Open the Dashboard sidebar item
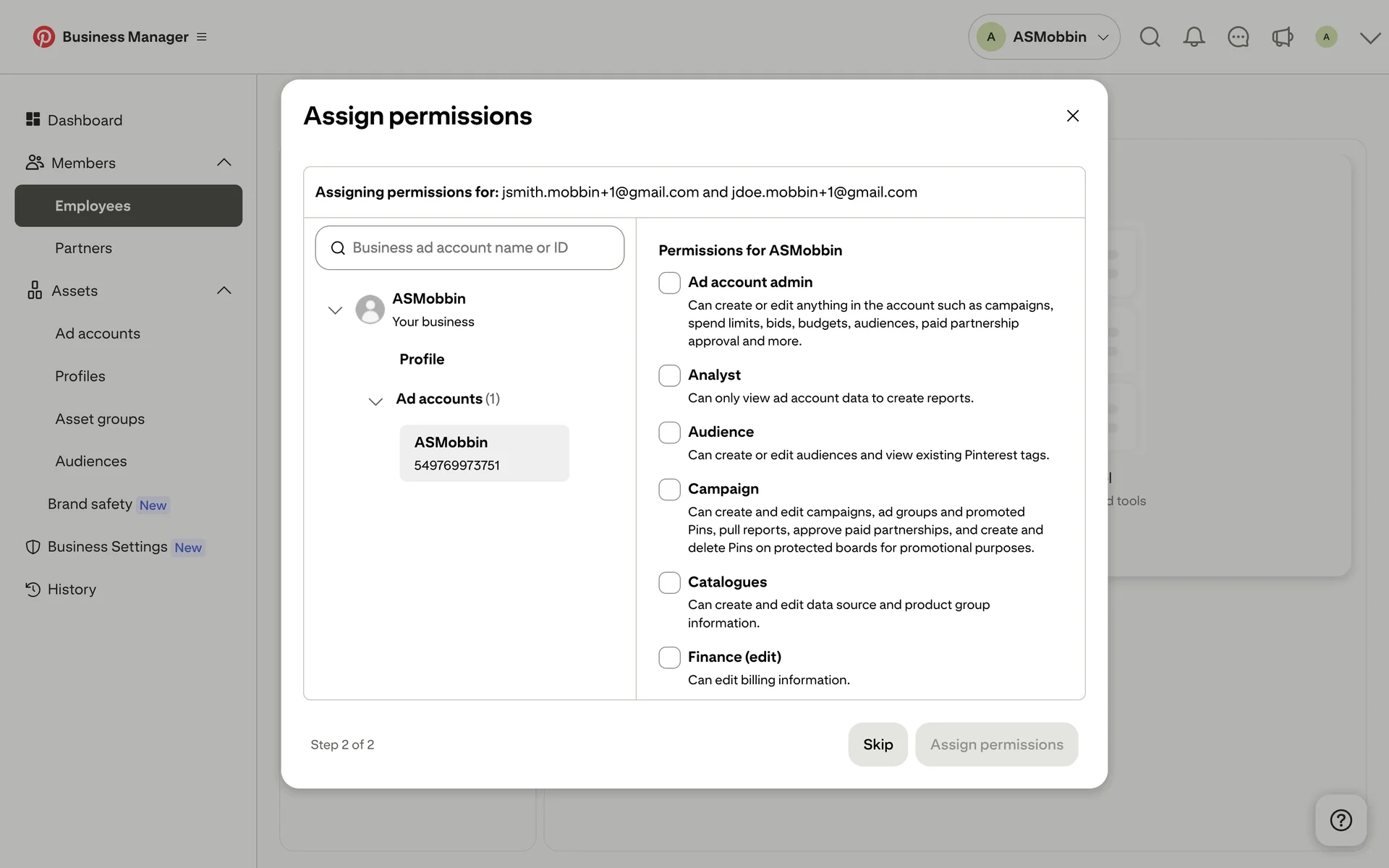Viewport: 1389px width, 868px height. pyautogui.click(x=85, y=120)
